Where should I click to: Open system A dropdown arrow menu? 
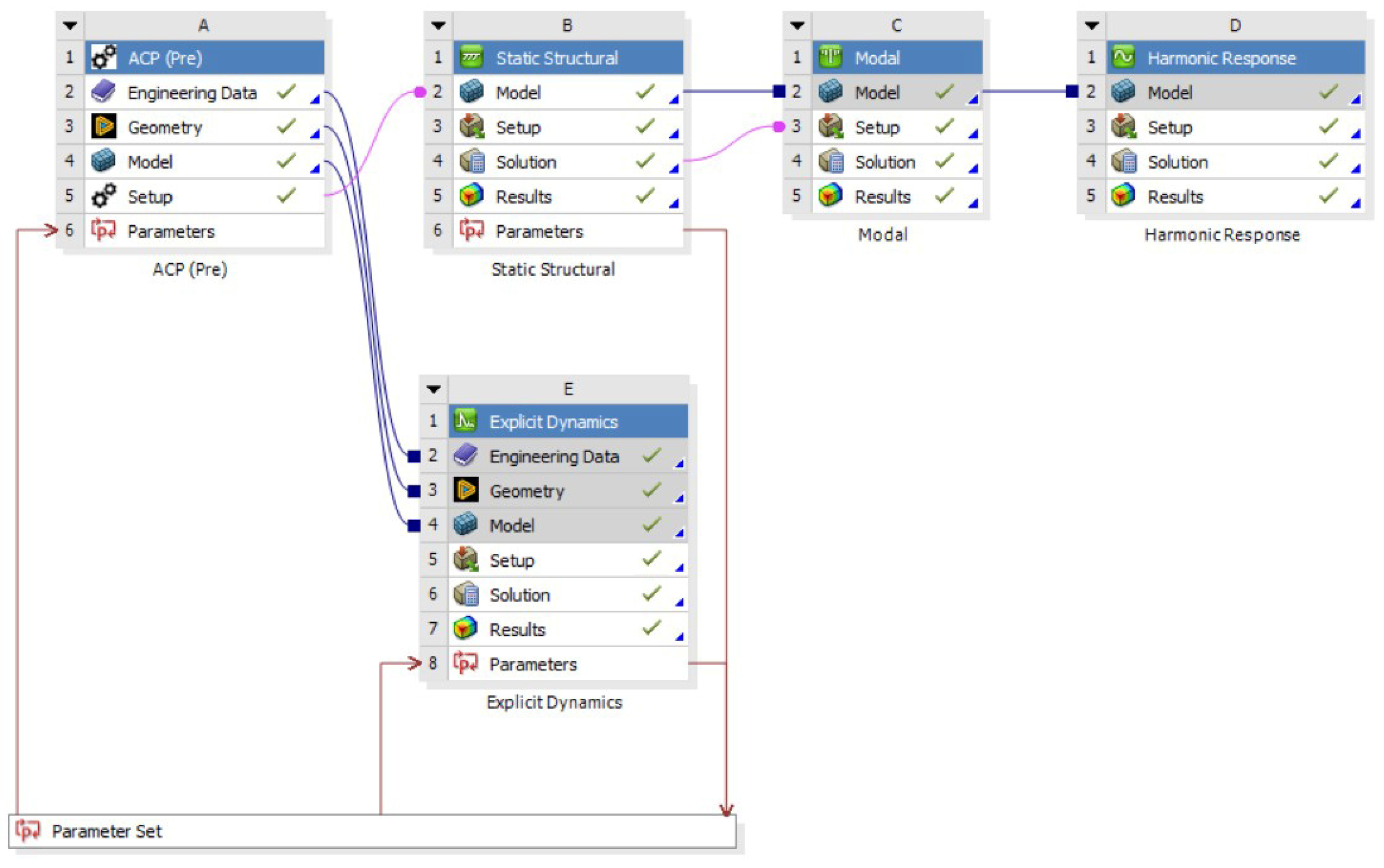70,25
